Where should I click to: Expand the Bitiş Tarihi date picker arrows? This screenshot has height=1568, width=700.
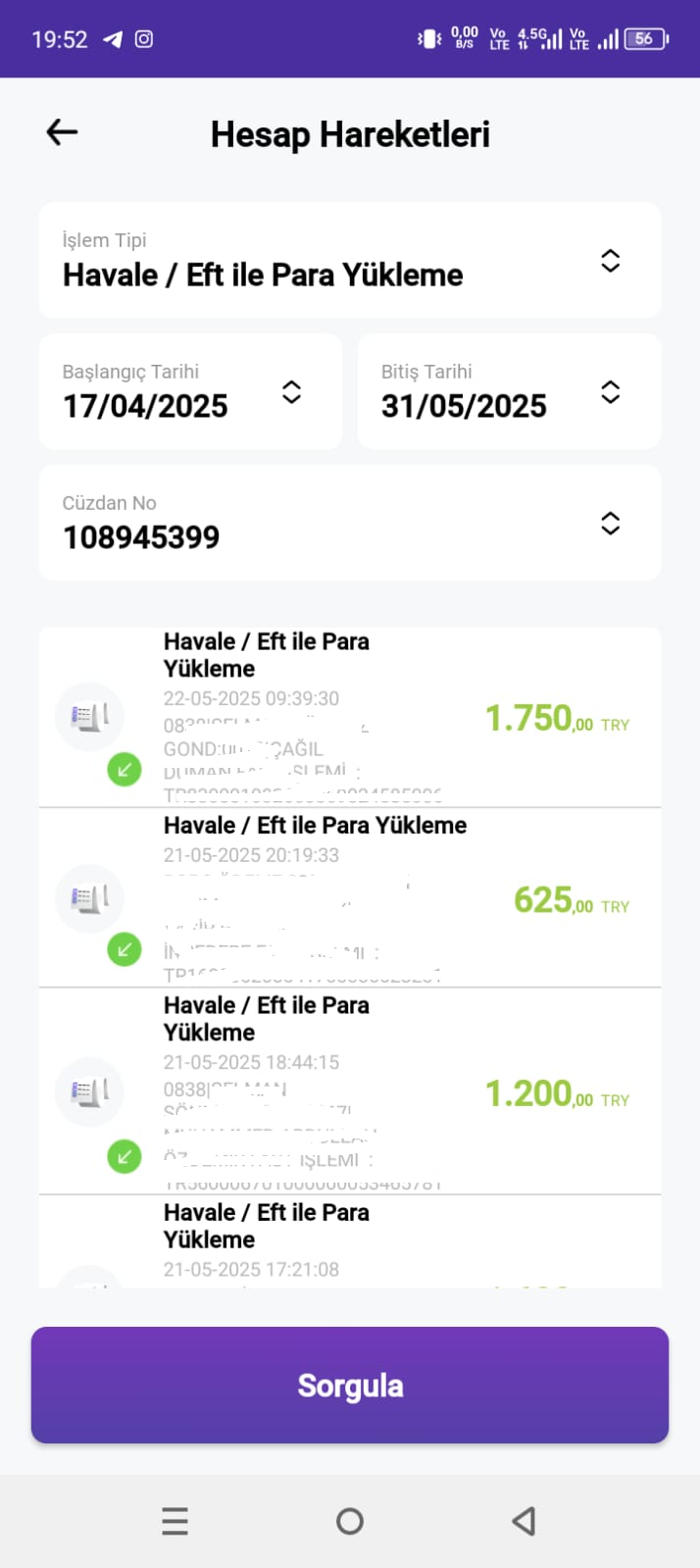coord(610,392)
